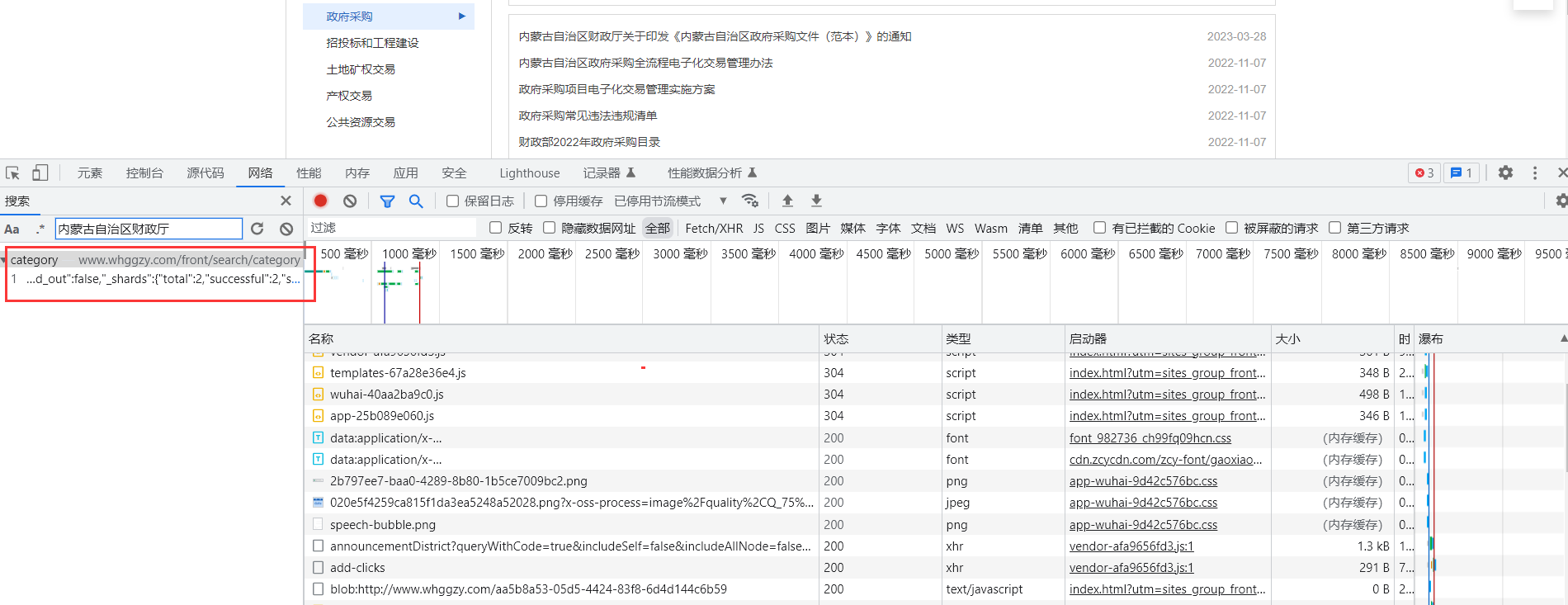Toggle device toolbar icon

tap(40, 173)
